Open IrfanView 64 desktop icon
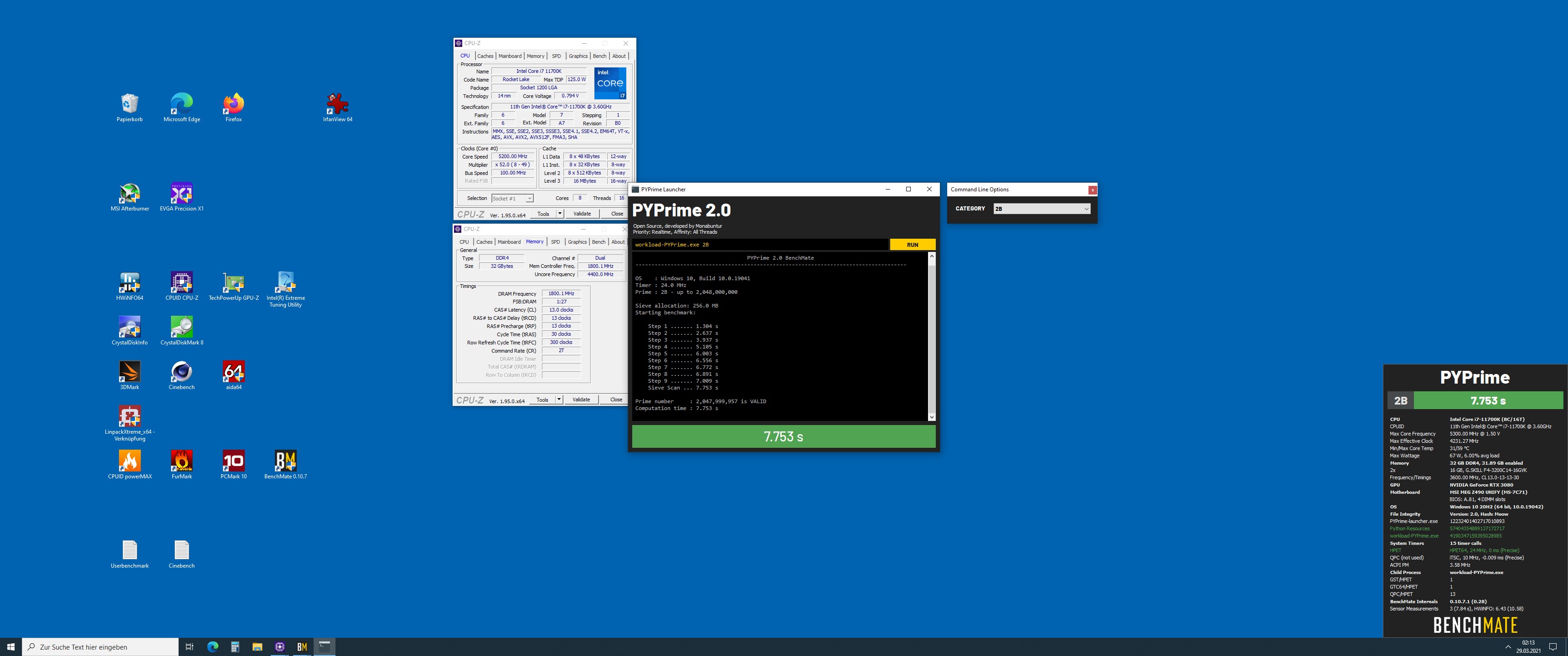The height and width of the screenshot is (656, 1568). (337, 107)
